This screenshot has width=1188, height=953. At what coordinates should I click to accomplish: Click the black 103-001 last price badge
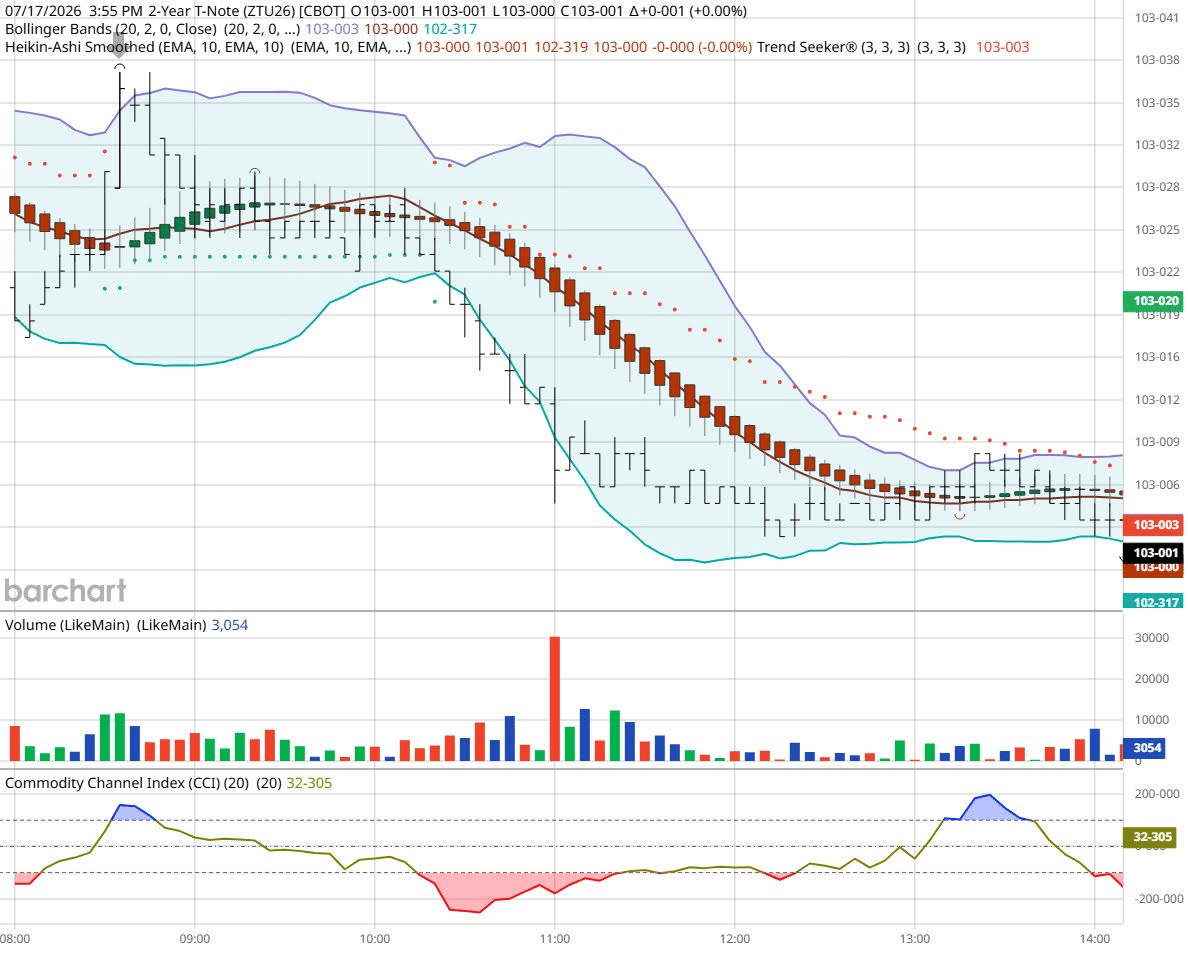pos(1152,552)
